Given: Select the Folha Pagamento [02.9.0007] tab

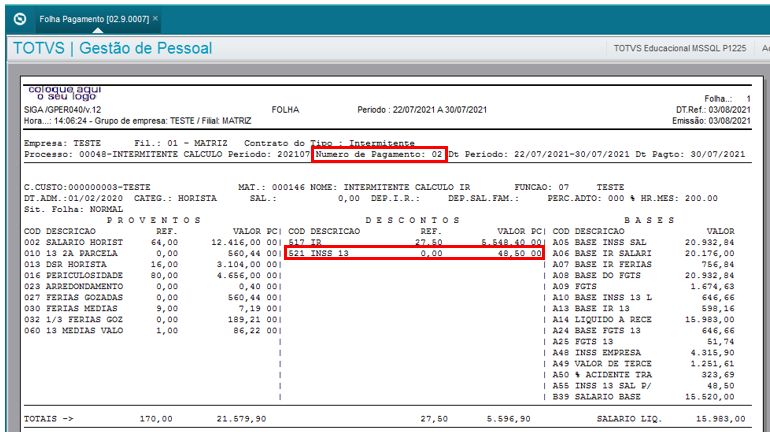Looking at the screenshot, I should [94, 19].
